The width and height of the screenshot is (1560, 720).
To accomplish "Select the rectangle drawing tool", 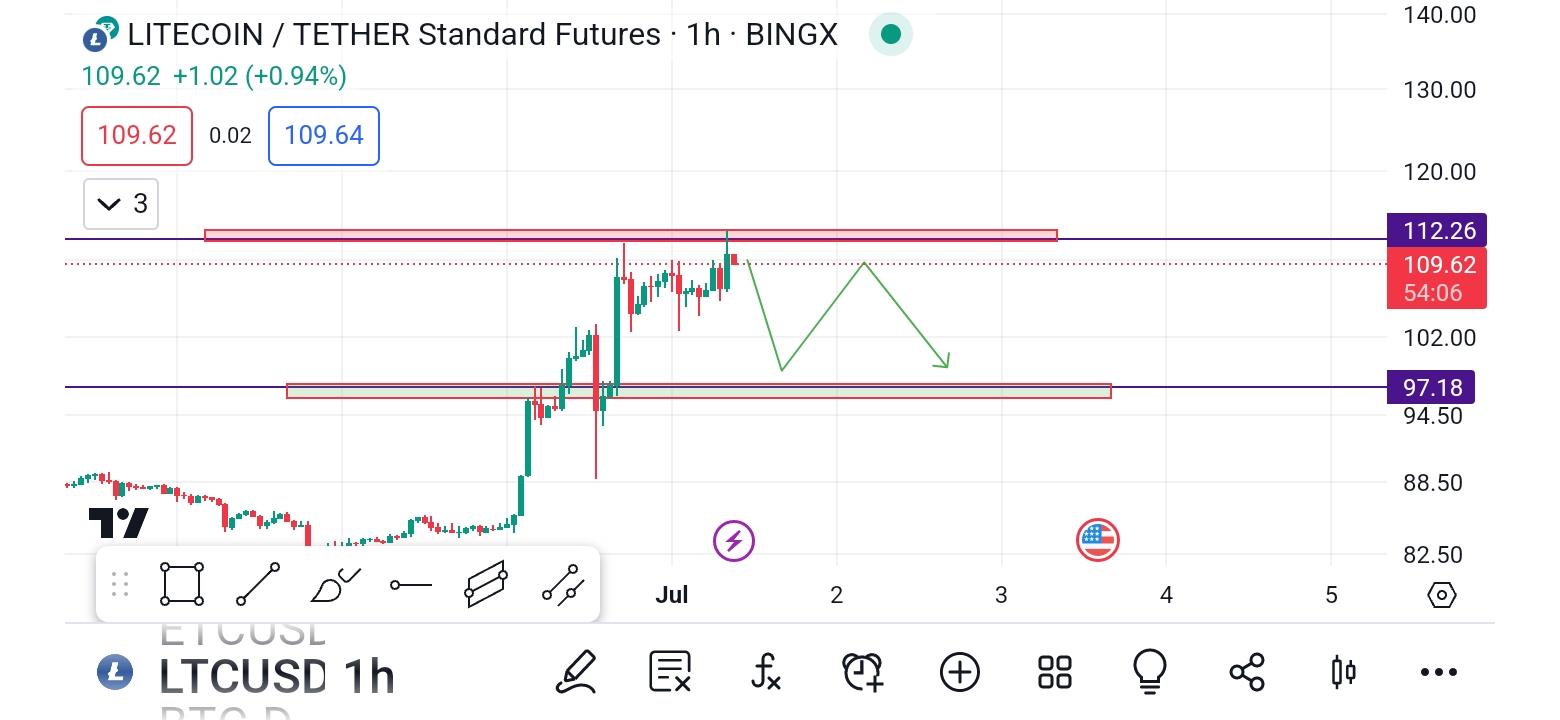I will click(182, 585).
